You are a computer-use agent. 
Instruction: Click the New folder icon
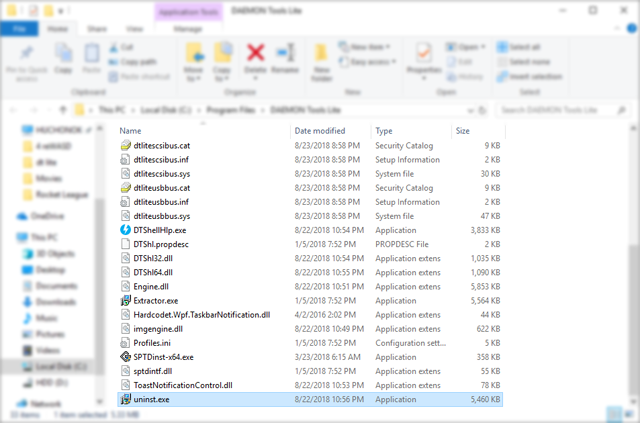[x=321, y=54]
